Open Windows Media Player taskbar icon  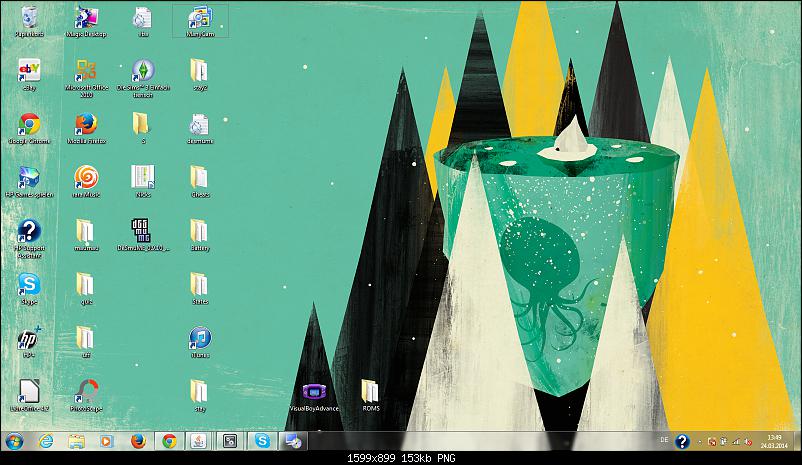pyautogui.click(x=107, y=441)
